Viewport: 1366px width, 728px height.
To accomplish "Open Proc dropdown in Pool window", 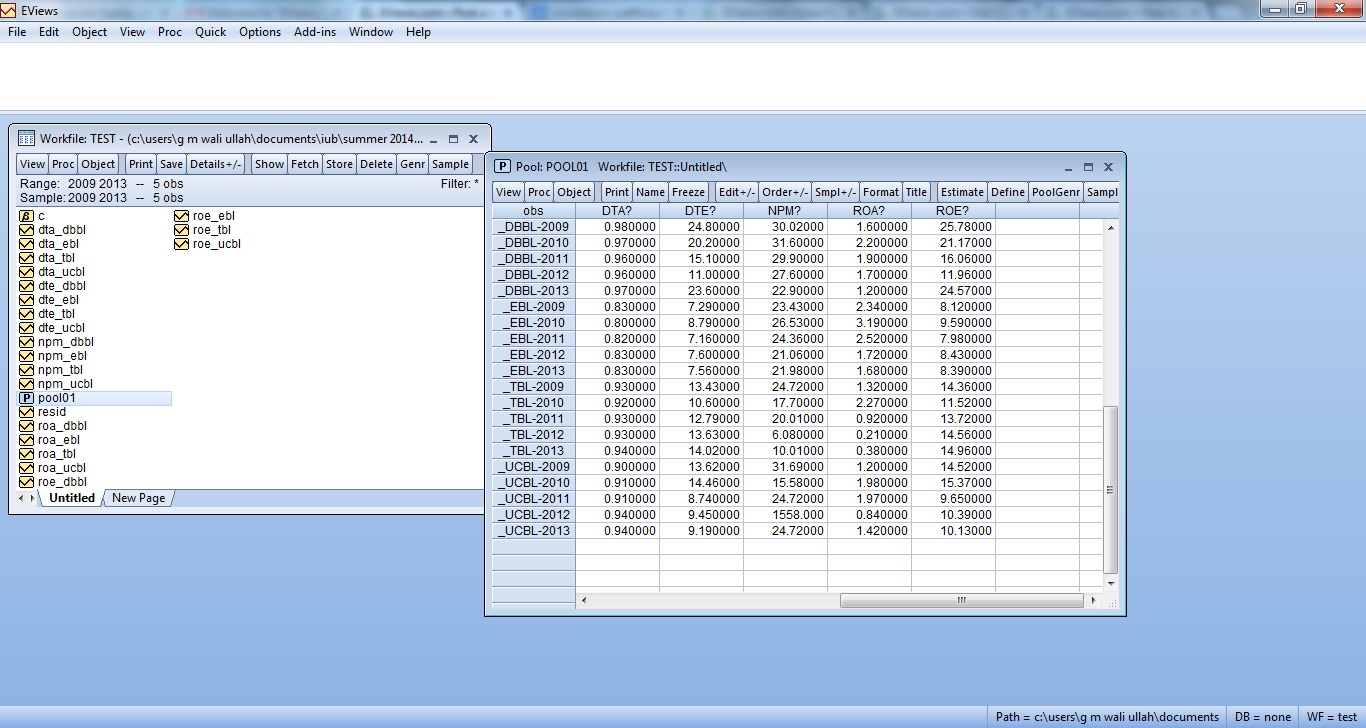I will point(539,192).
